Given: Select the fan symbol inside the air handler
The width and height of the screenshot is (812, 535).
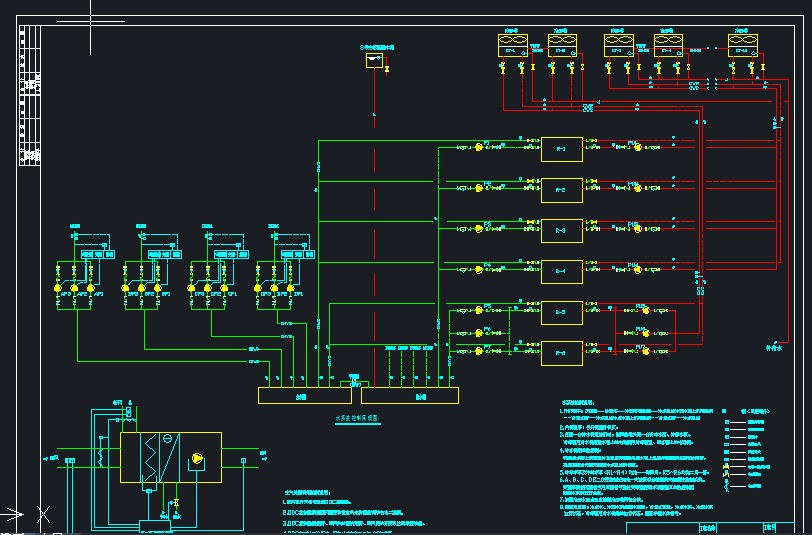Looking at the screenshot, I should tap(197, 459).
